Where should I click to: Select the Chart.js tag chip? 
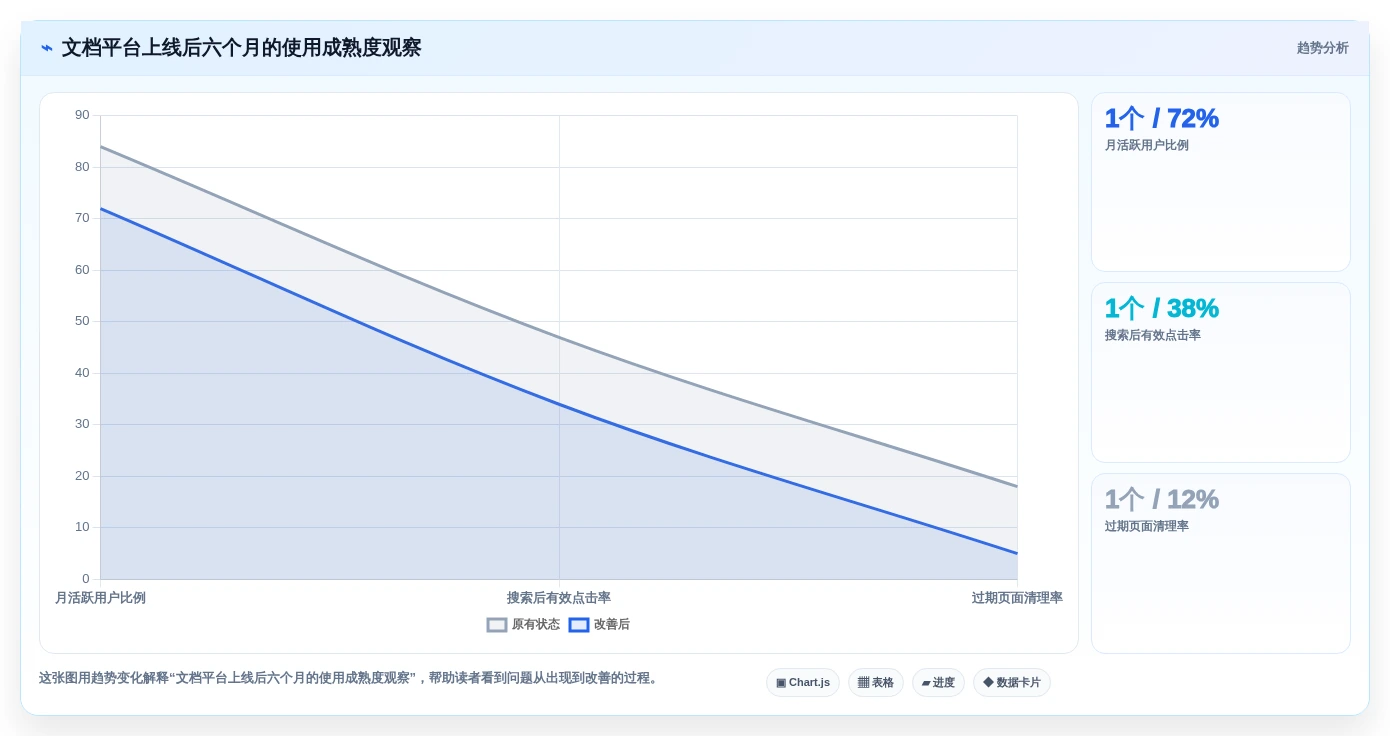803,683
